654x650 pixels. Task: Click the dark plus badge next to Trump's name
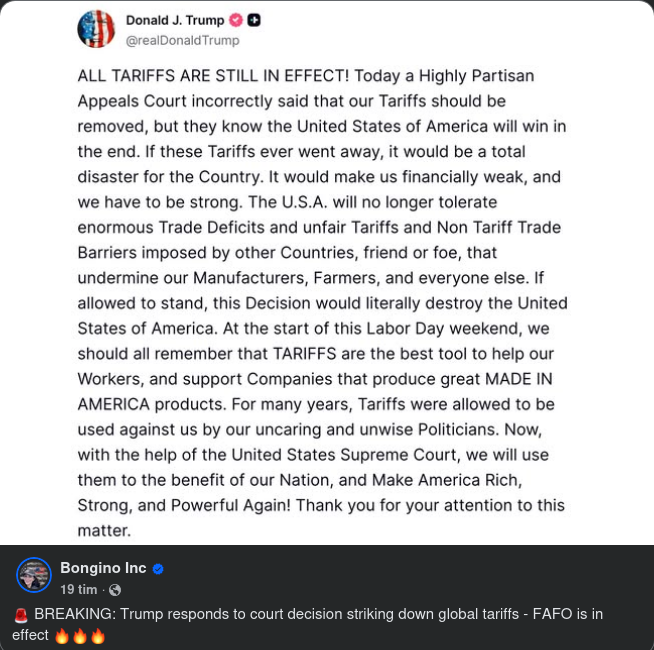coord(255,20)
